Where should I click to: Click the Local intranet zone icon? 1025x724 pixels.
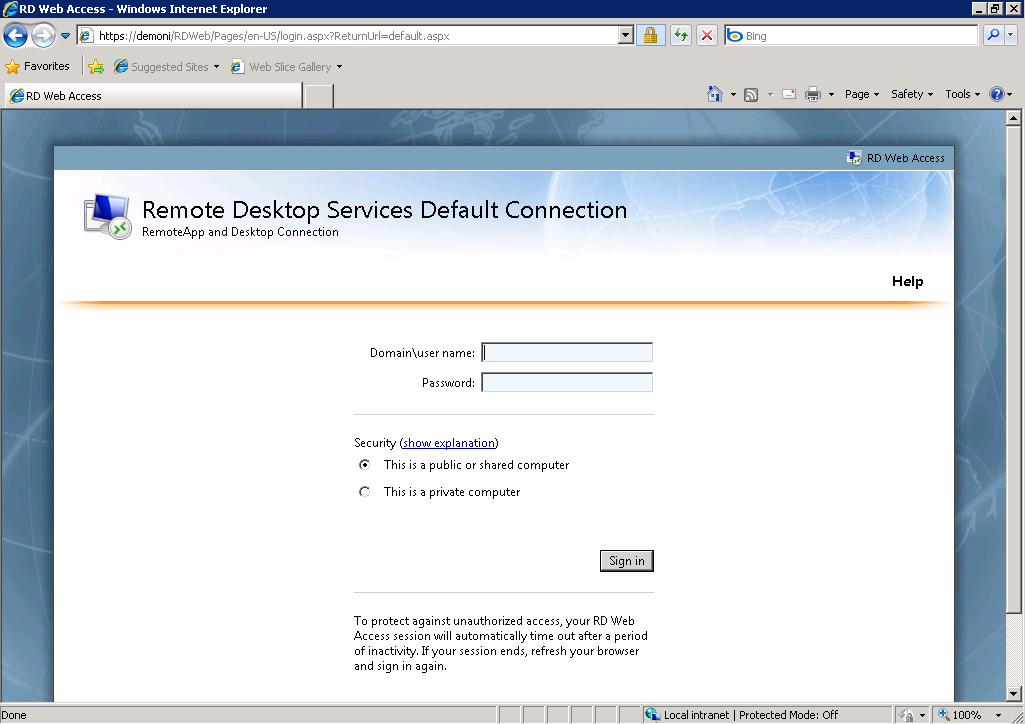point(652,714)
